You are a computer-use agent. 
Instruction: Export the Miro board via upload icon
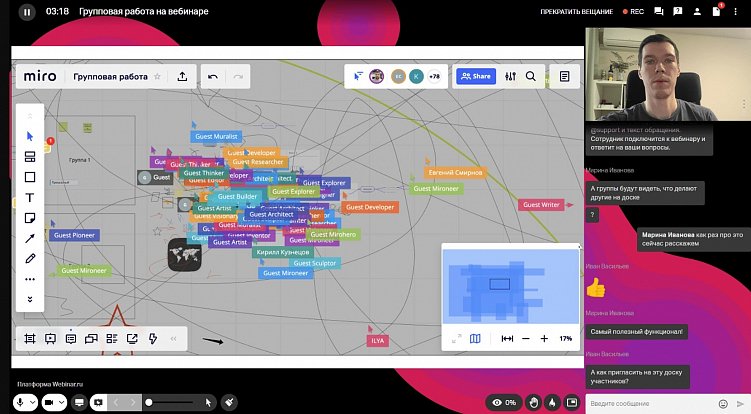(182, 77)
